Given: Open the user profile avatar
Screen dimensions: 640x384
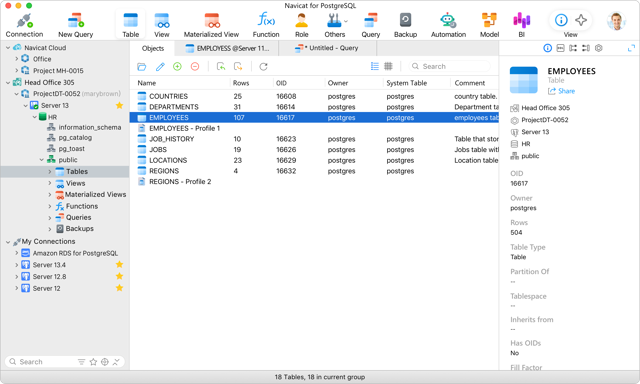Looking at the screenshot, I should pyautogui.click(x=616, y=21).
